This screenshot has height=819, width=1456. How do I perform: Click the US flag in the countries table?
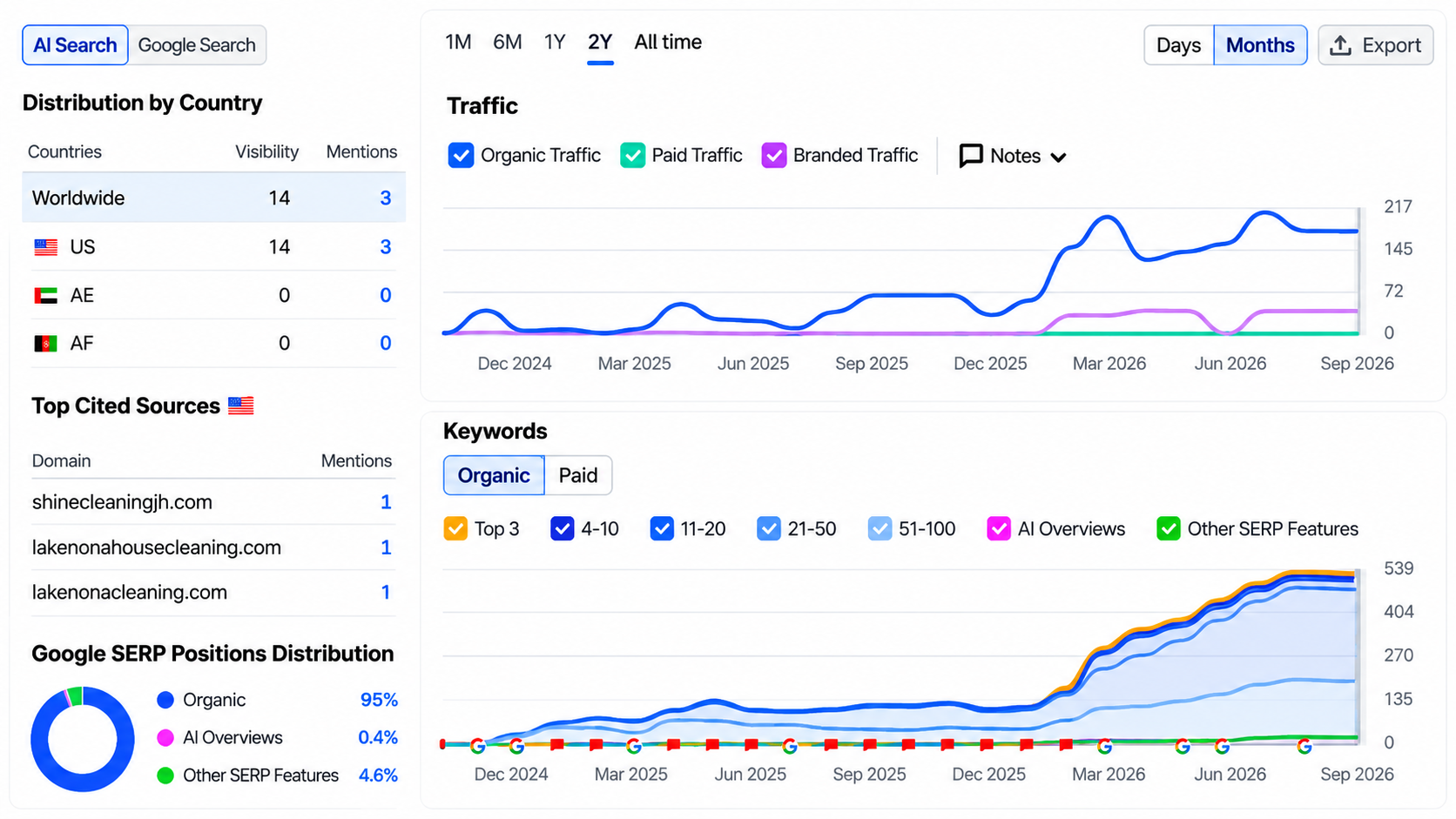45,247
